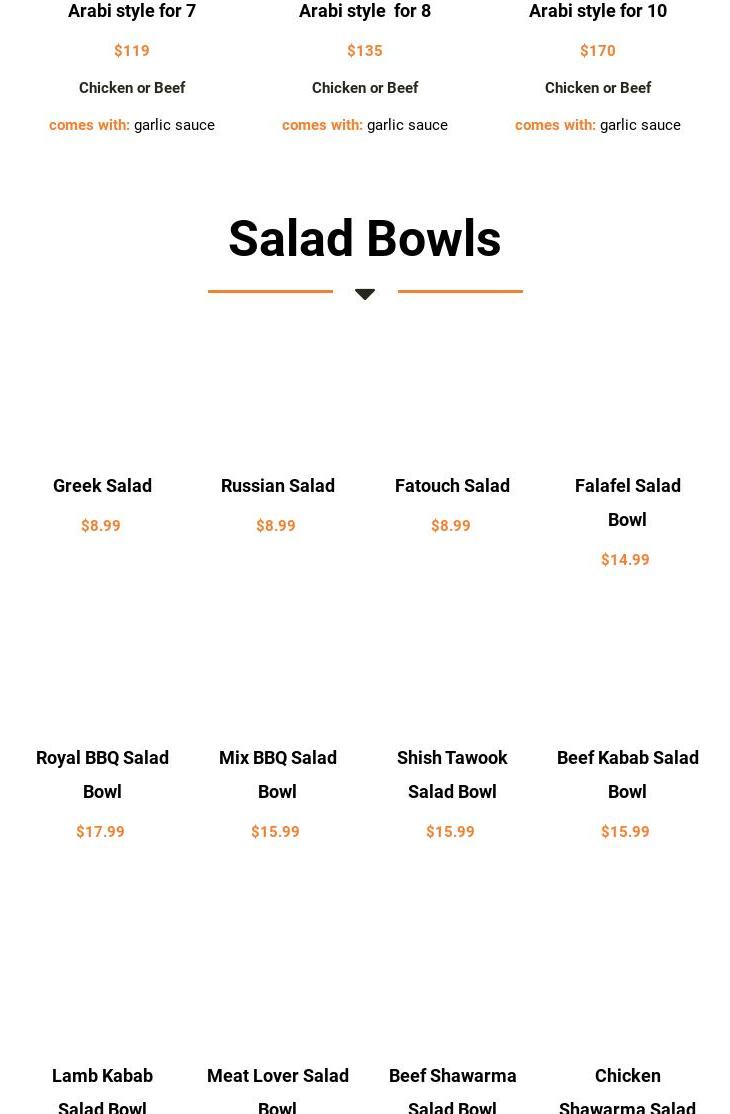Click Chicken Shawarma Salad title
The image size is (730, 1114).
627,1089
